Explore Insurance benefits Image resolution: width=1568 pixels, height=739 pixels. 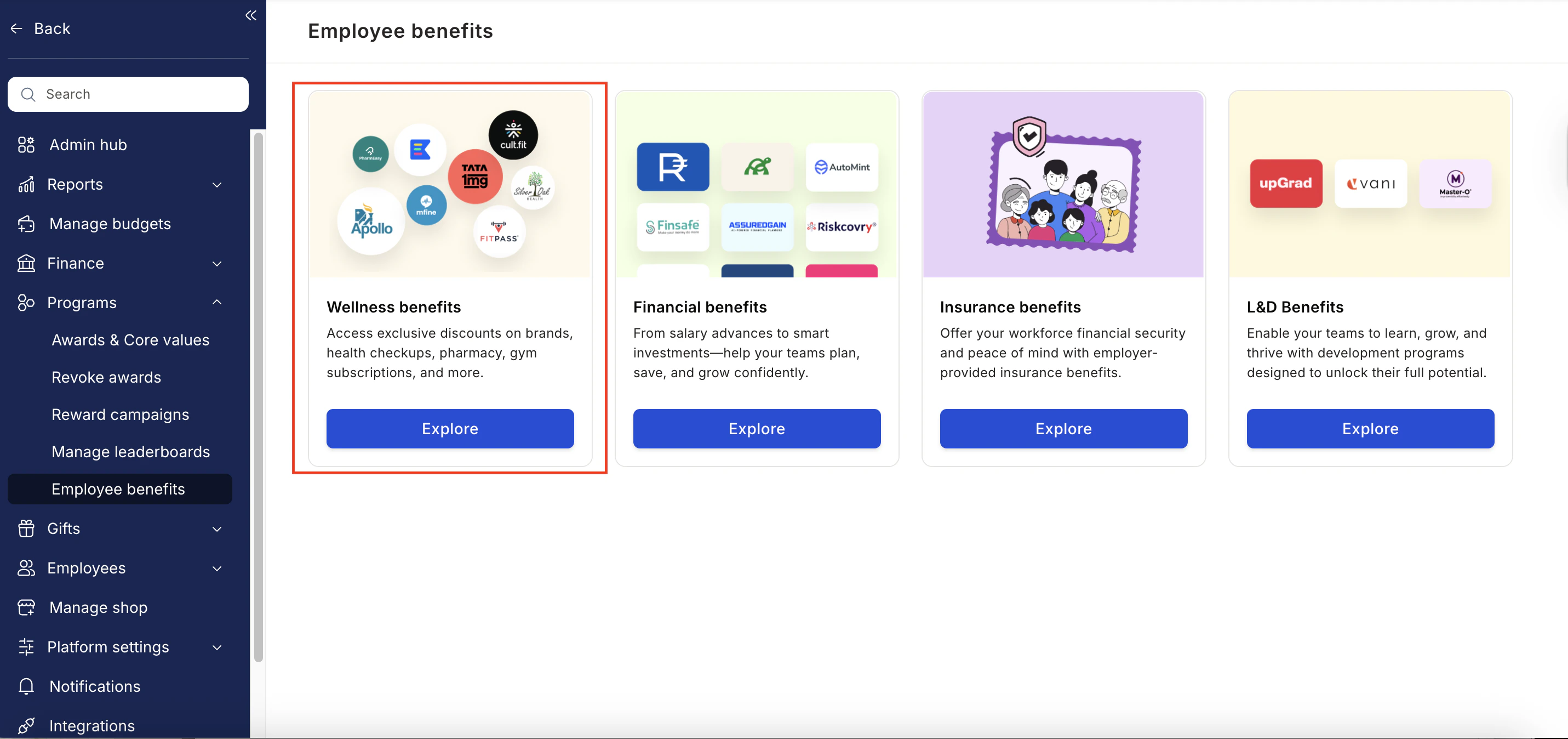[1063, 429]
